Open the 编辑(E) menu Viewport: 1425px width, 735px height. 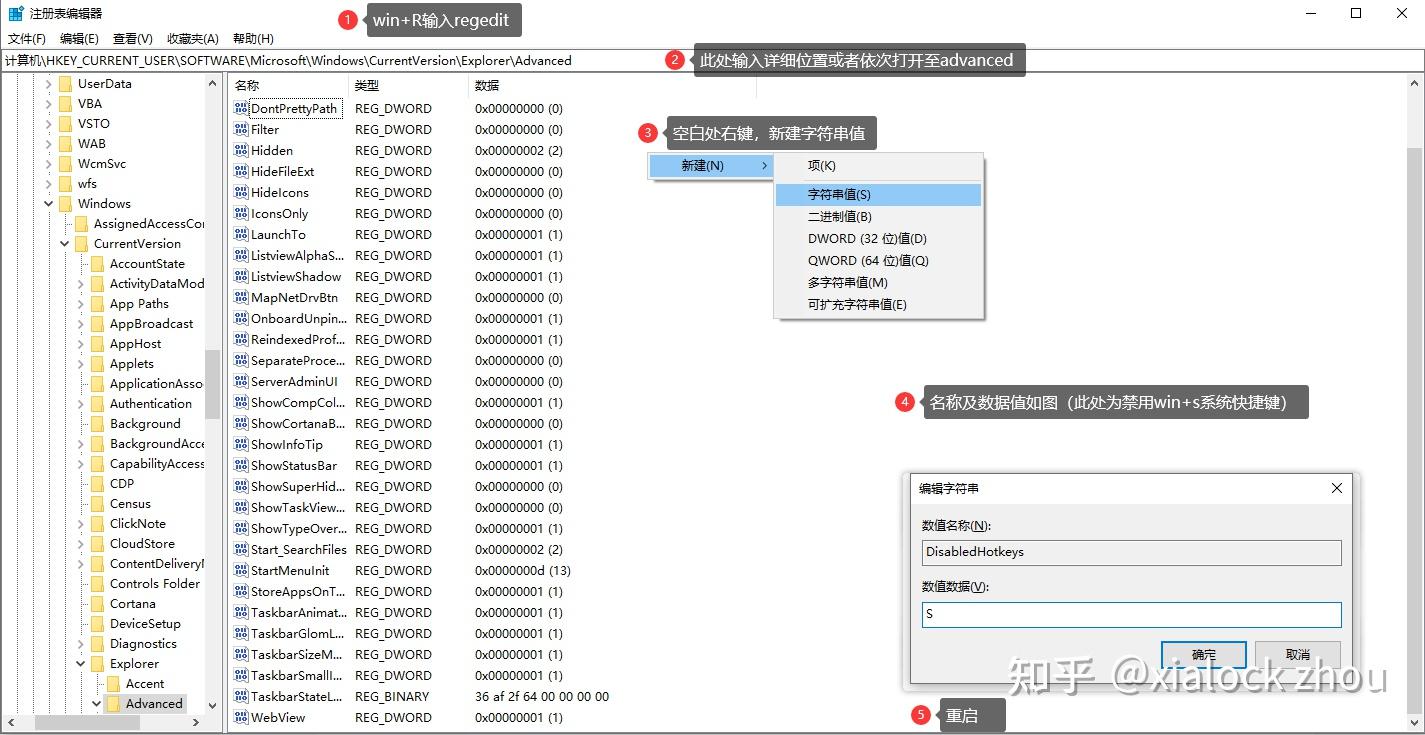[x=79, y=39]
